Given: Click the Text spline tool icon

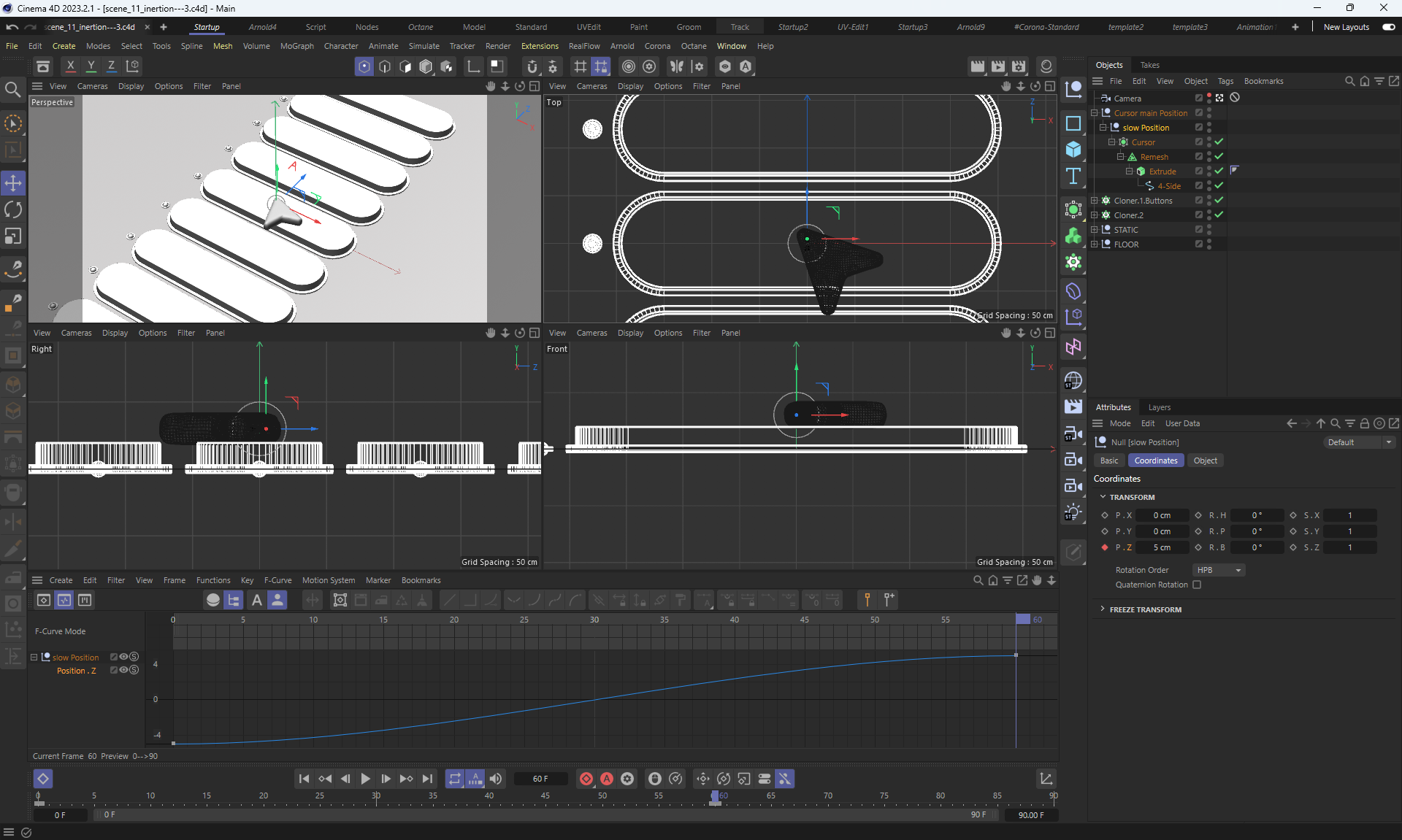Looking at the screenshot, I should pos(1073,176).
